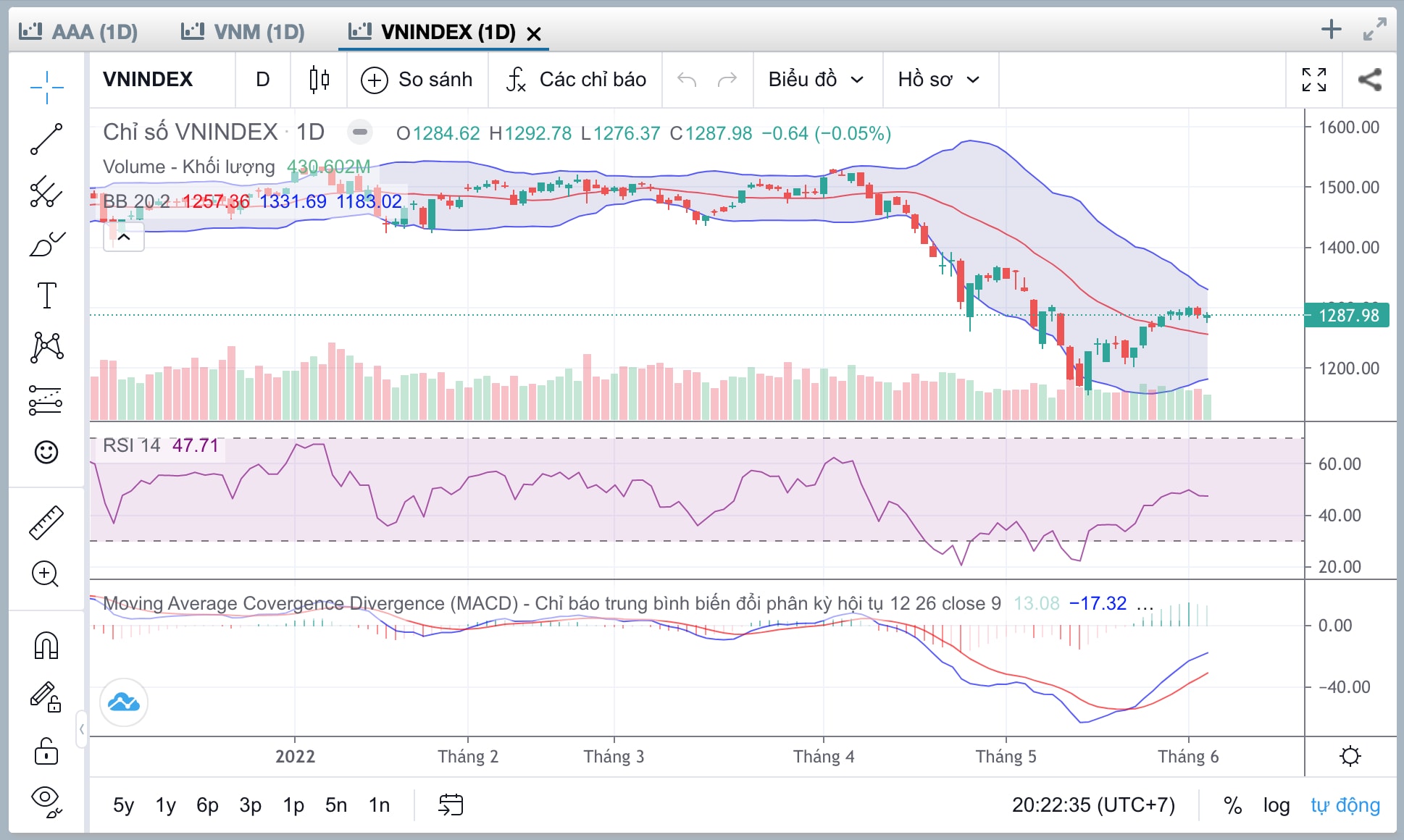Screen dimensions: 1404x840
Task: Open candlestick chart style selector
Action: [319, 80]
